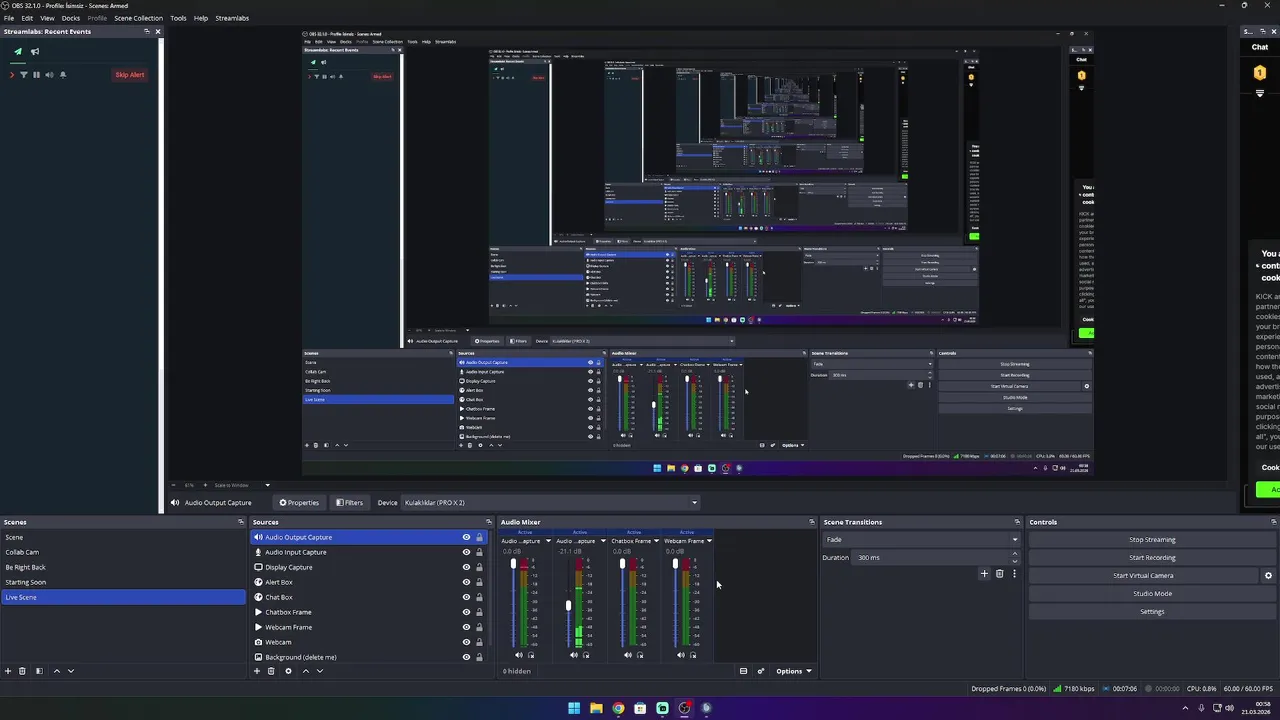Open transition properties three-dot menu

(x=1014, y=574)
